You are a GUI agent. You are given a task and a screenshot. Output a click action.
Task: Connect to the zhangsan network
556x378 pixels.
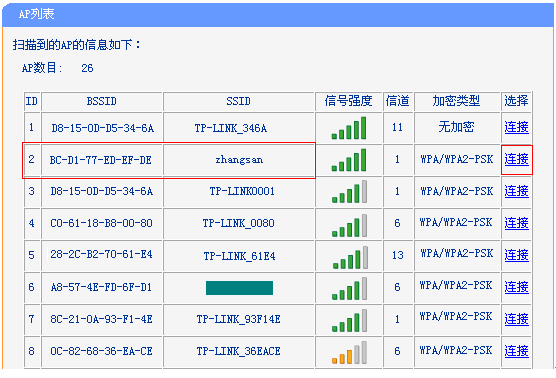click(516, 159)
